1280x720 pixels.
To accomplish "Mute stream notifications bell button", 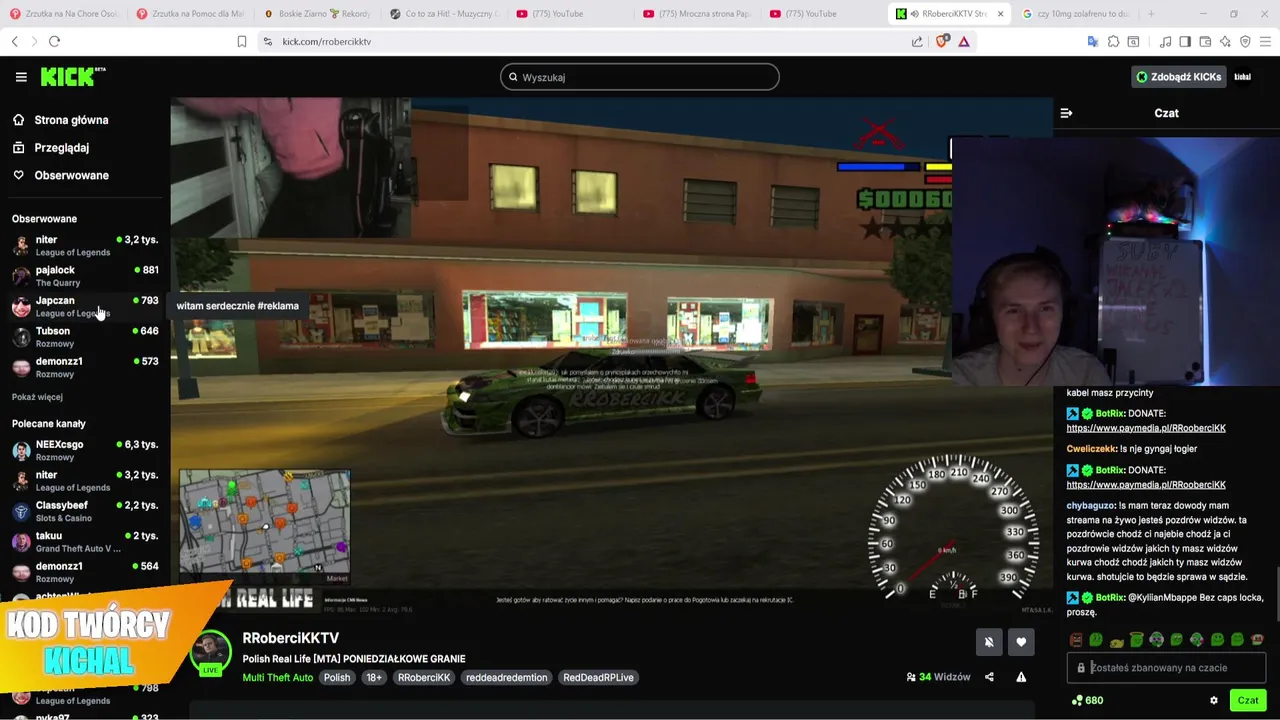I will coord(989,642).
